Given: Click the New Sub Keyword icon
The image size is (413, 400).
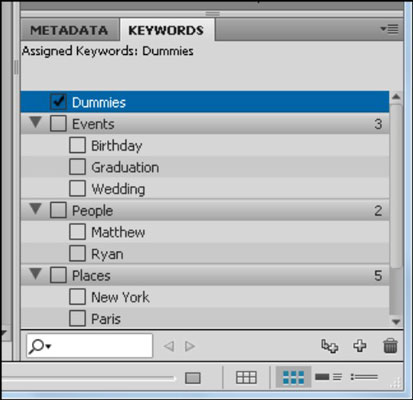Looking at the screenshot, I should tap(329, 346).
